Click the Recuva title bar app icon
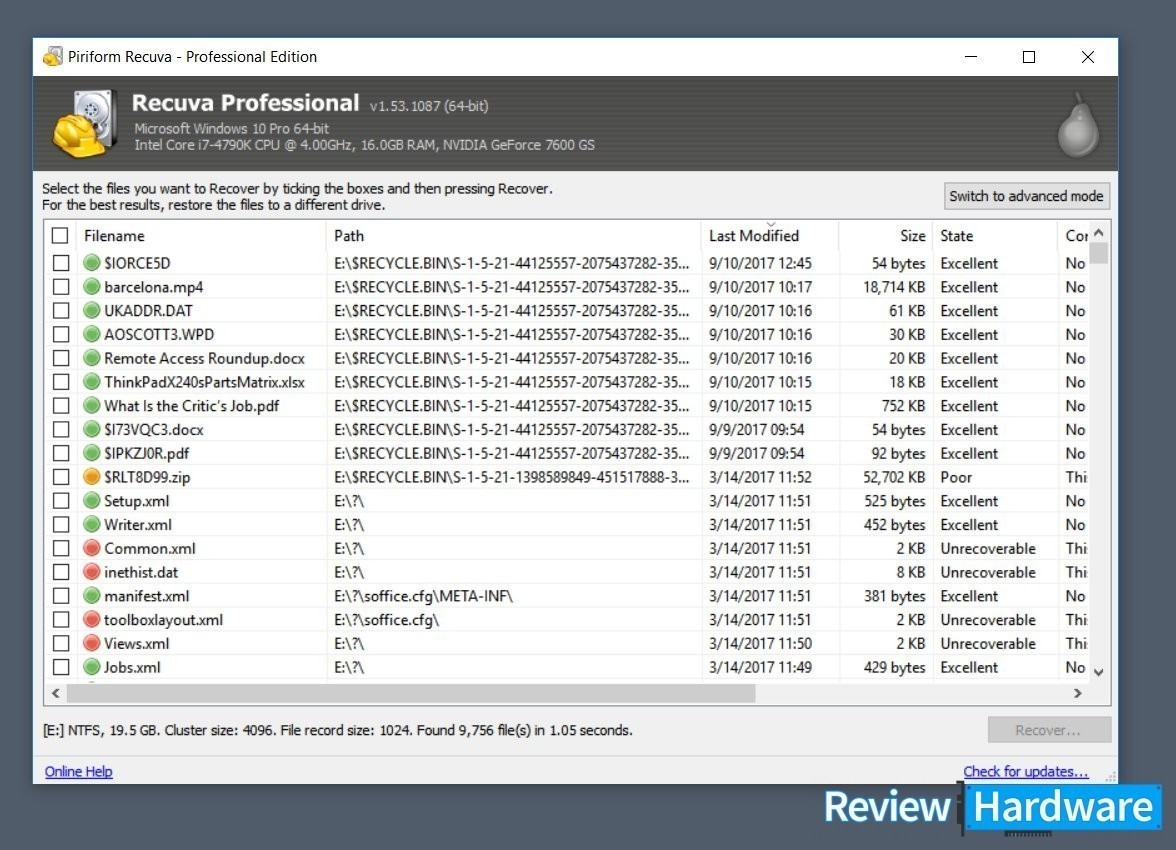 point(52,56)
